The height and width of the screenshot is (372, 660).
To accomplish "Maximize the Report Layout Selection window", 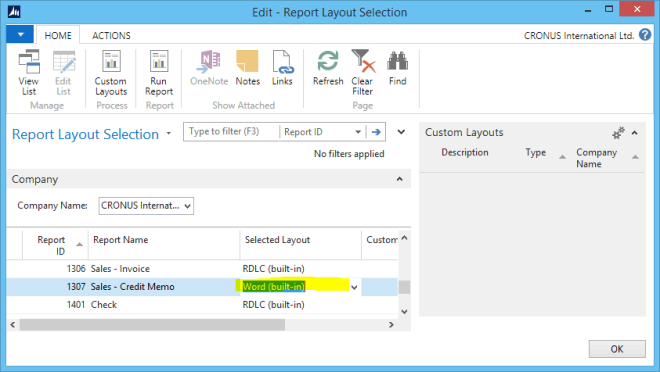I will [x=609, y=9].
